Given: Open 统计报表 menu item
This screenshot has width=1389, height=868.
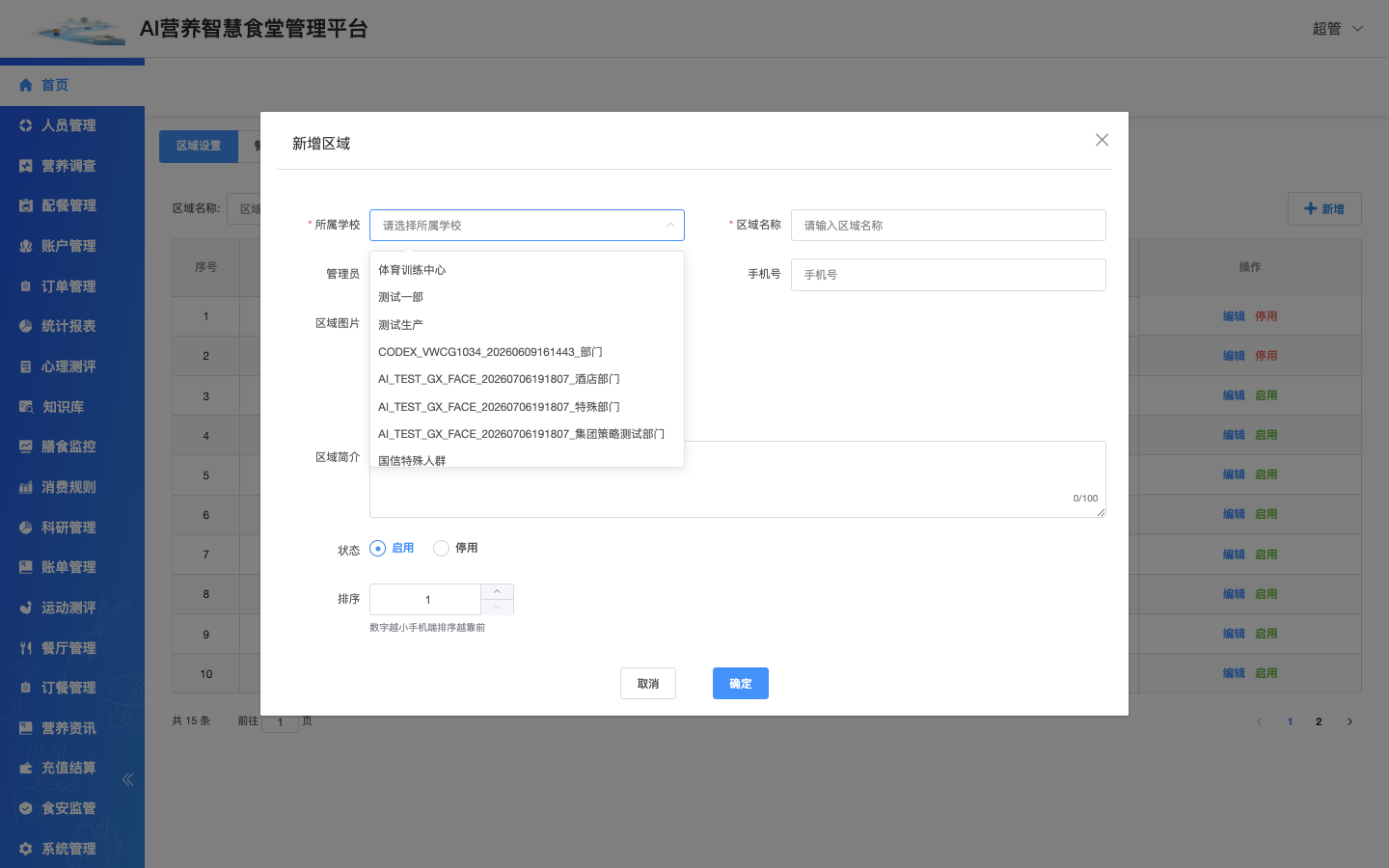Looking at the screenshot, I should 72,326.
